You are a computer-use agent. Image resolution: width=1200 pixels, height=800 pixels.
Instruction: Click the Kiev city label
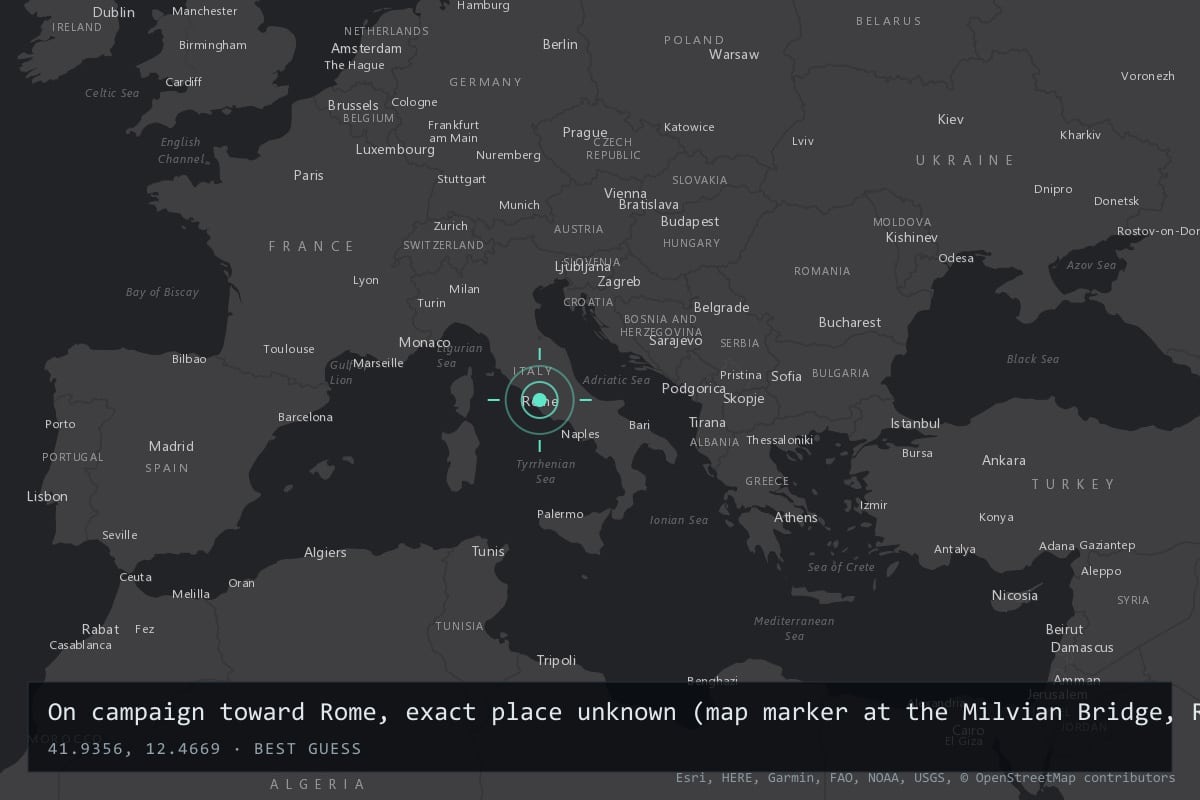tap(951, 119)
